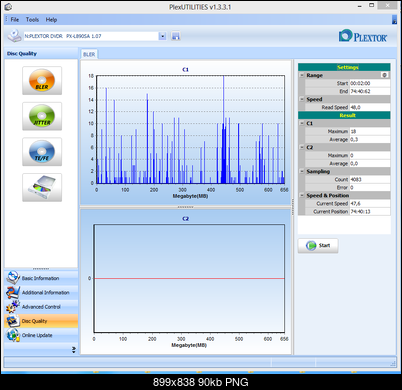Collapse the Sampling result group
This screenshot has height=390, width=402.
pyautogui.click(x=302, y=171)
